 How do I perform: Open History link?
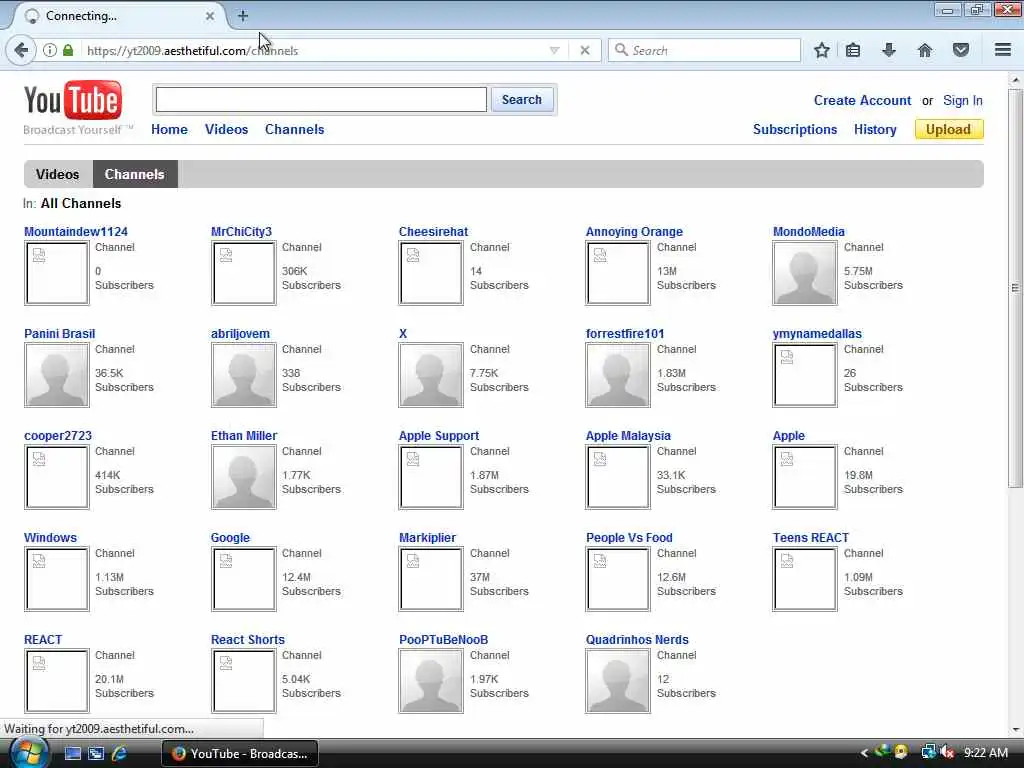point(875,129)
